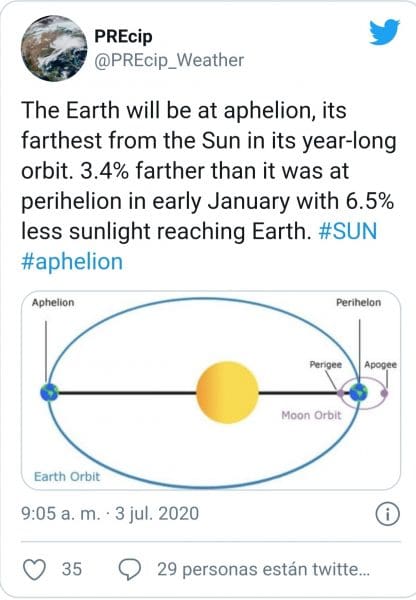This screenshot has width=416, height=600.
Task: Click the Earth at Aphelion position
Action: point(49,393)
